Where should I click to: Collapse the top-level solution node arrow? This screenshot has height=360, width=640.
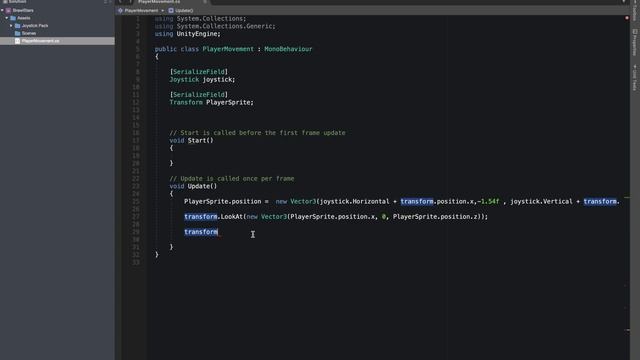[x=2, y=10]
